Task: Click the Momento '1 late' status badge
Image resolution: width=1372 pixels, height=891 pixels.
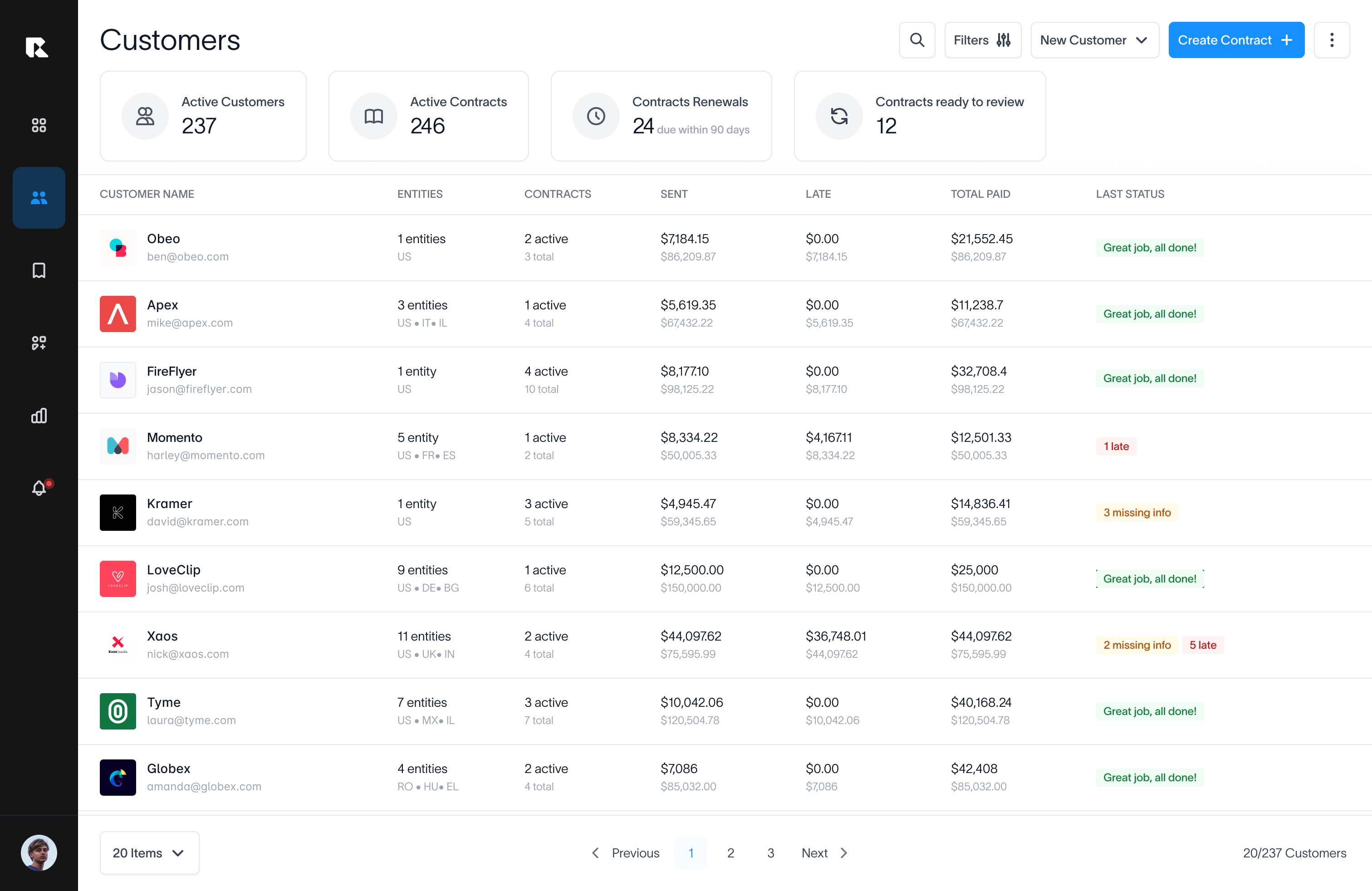Action: [1116, 446]
